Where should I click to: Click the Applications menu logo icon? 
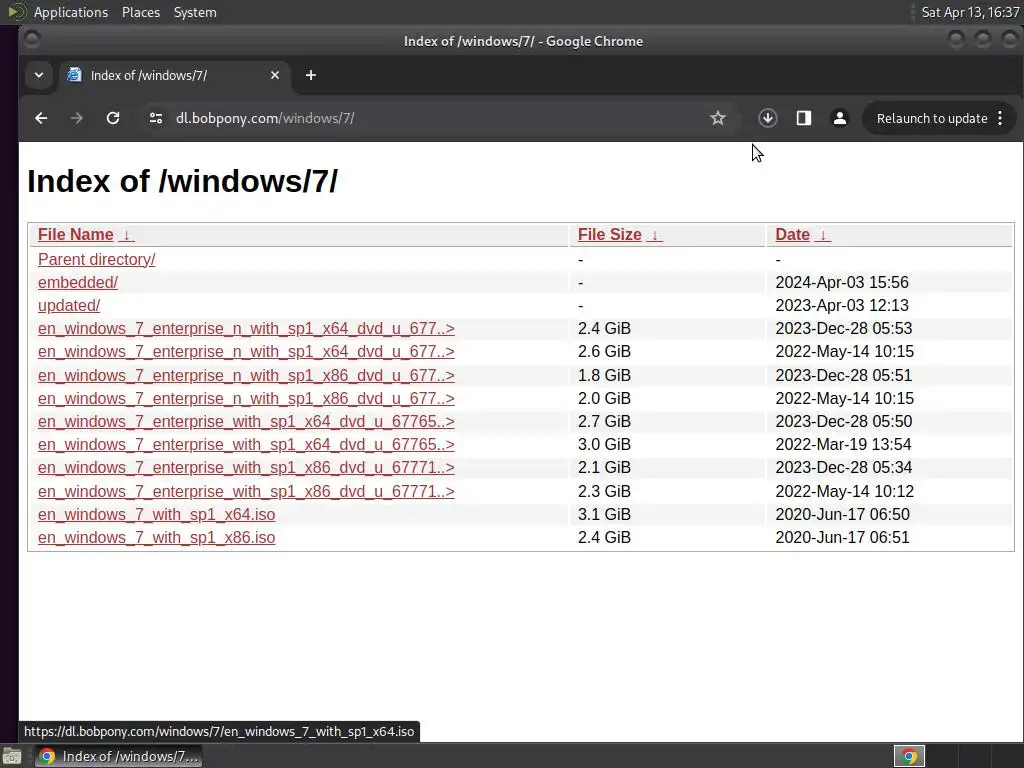pyautogui.click(x=16, y=12)
